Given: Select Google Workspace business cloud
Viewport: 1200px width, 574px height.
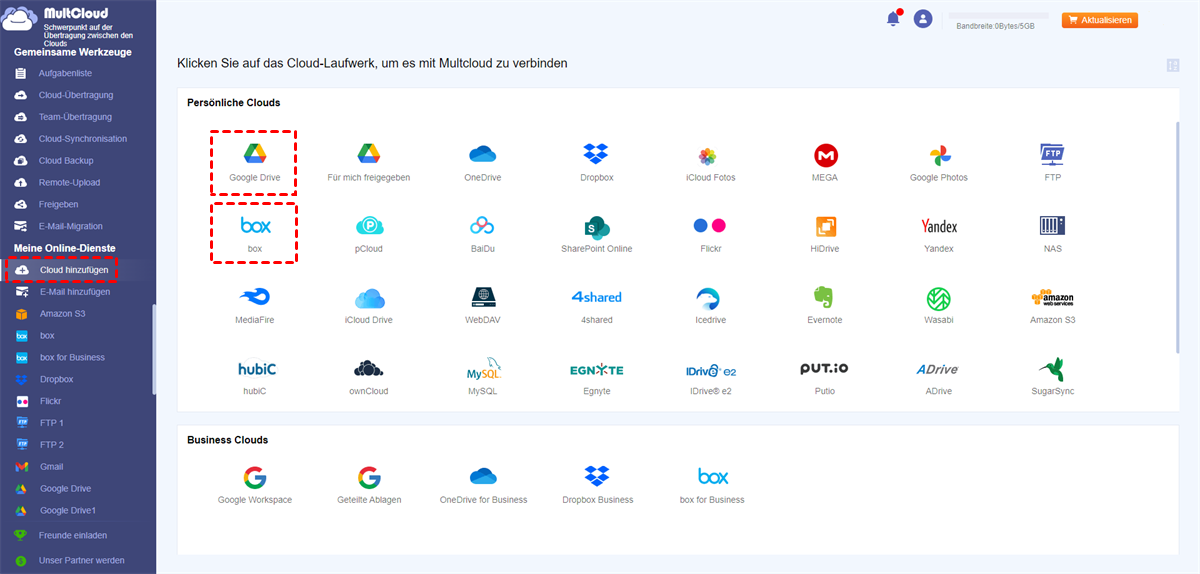Looking at the screenshot, I should click(254, 476).
